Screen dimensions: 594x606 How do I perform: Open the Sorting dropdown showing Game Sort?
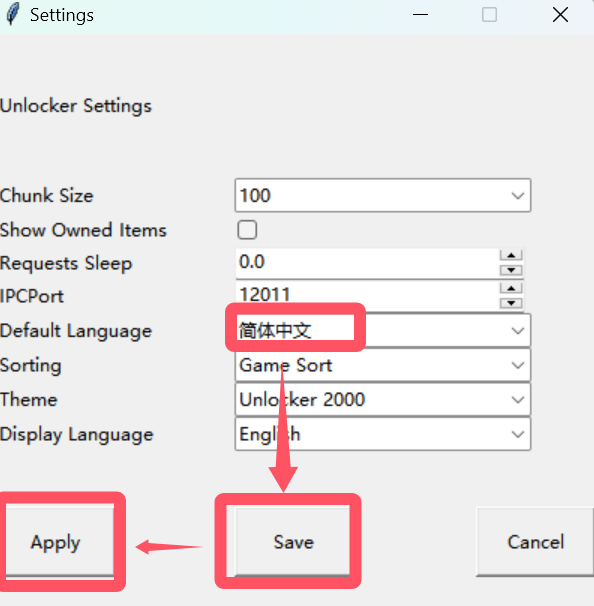383,365
